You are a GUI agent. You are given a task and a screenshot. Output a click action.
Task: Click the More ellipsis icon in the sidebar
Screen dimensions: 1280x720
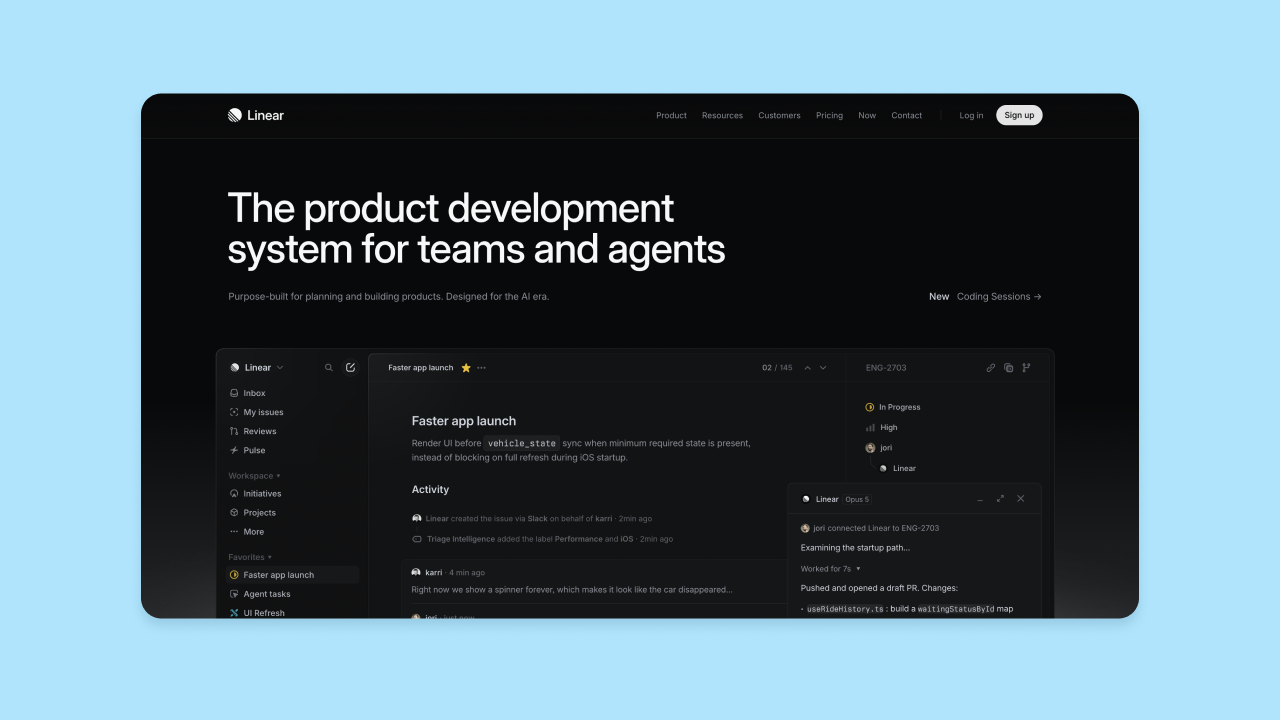234,532
